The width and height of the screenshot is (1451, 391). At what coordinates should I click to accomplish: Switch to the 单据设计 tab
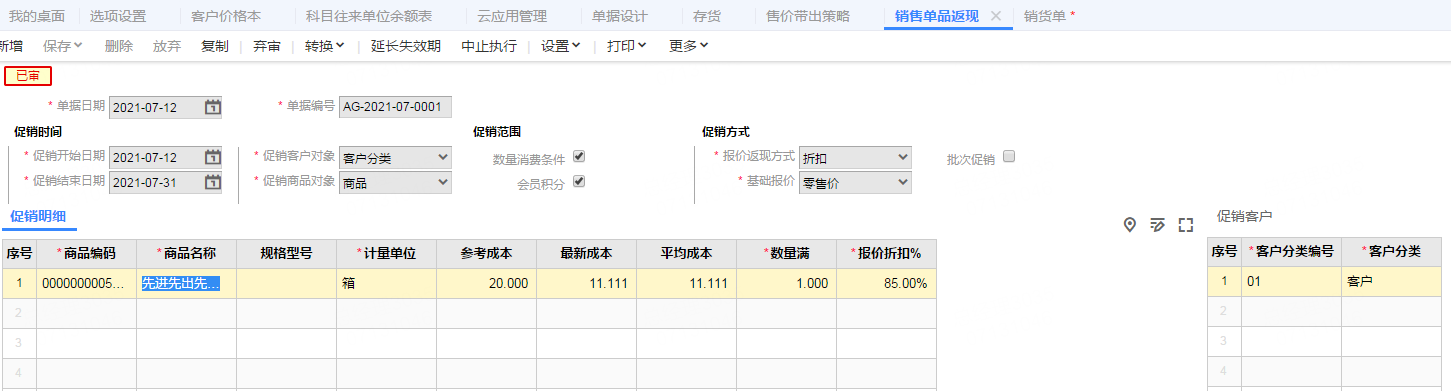[x=619, y=16]
